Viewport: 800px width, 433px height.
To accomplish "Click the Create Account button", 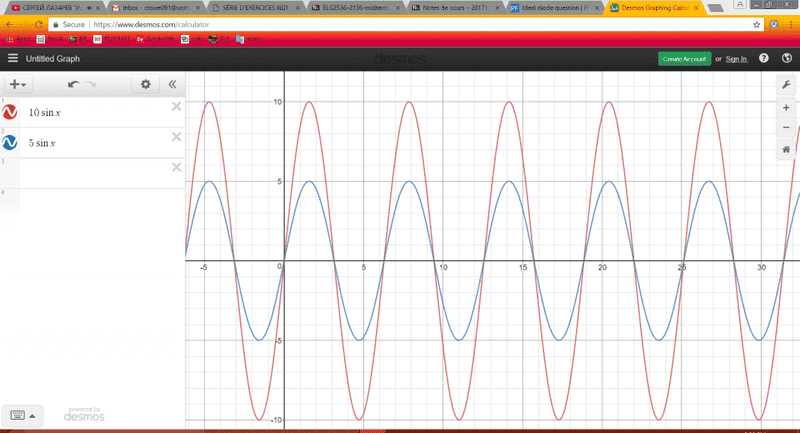I will (685, 60).
